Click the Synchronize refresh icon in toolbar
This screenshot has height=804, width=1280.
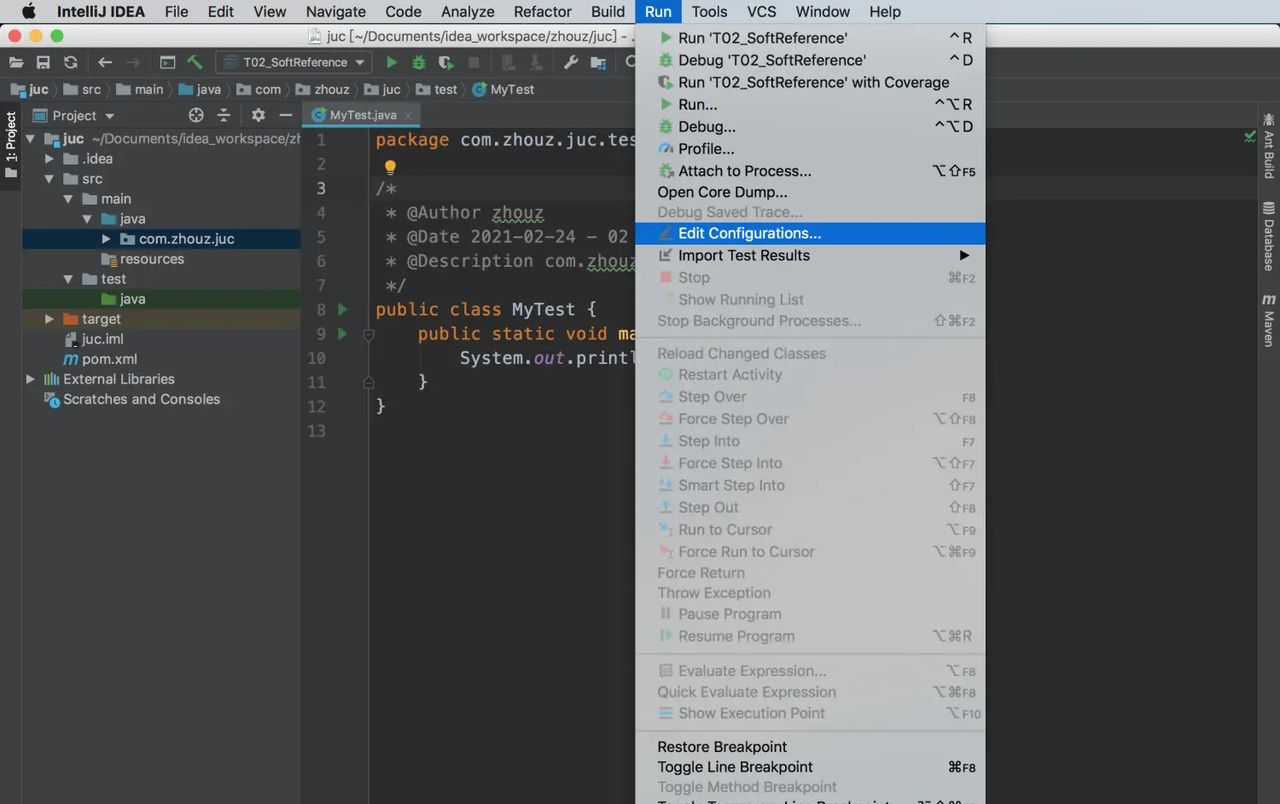pos(70,62)
